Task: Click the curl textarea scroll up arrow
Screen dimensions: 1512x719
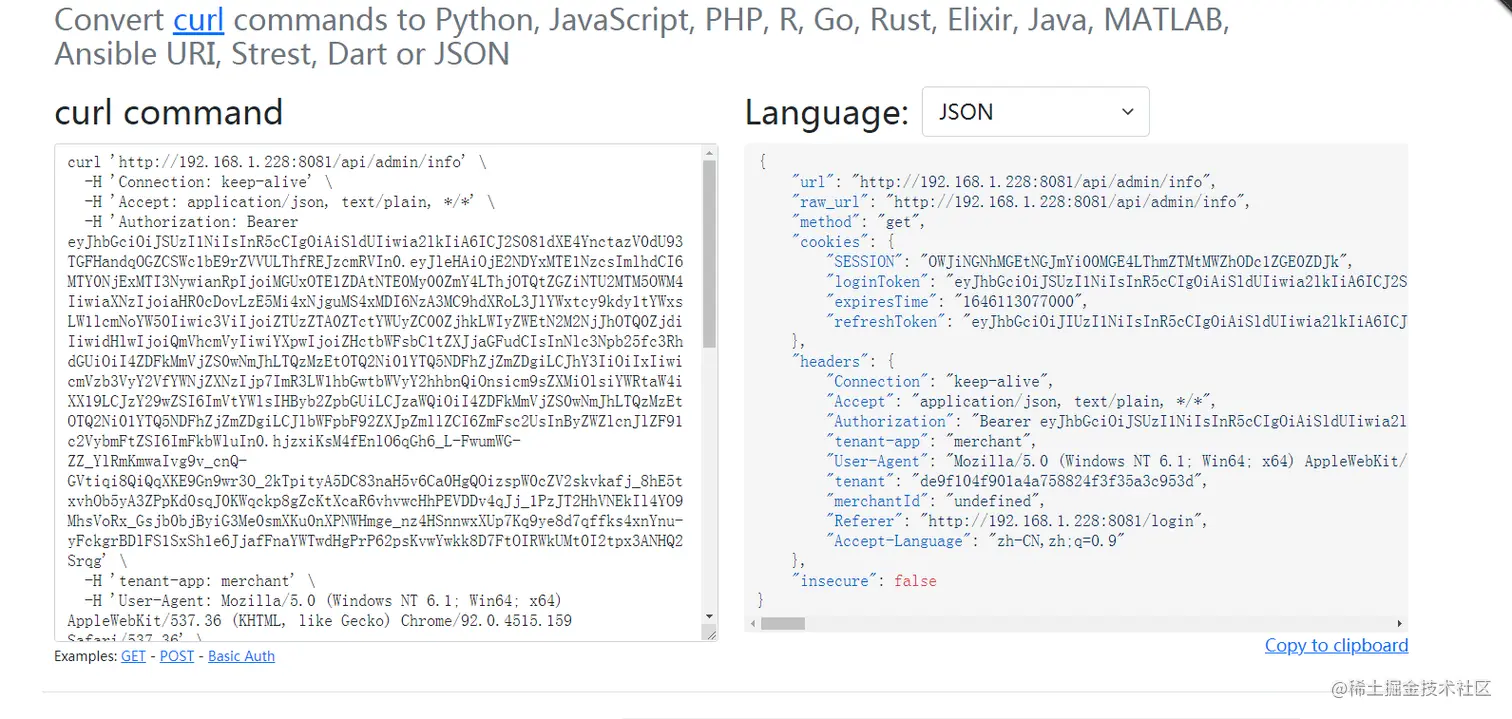Action: tap(710, 154)
